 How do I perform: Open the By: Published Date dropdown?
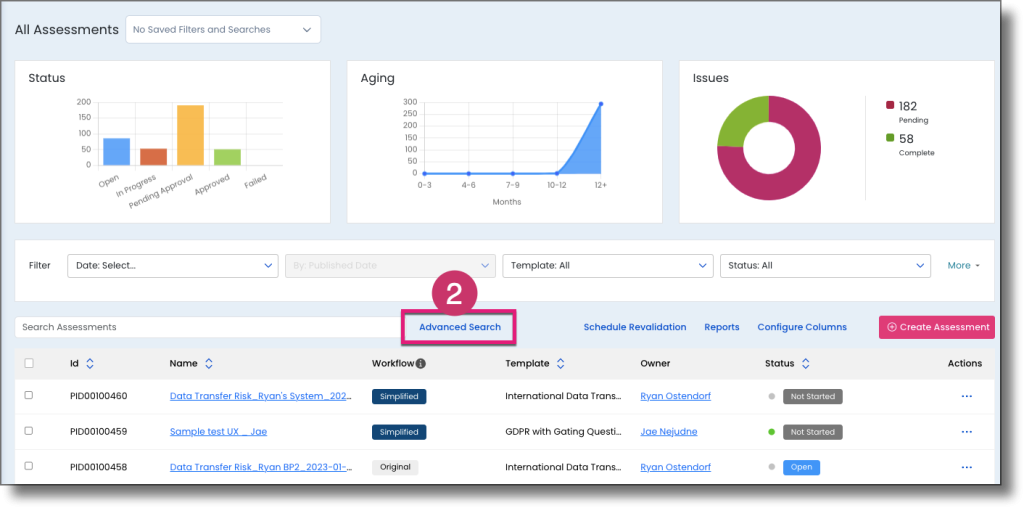pos(390,266)
